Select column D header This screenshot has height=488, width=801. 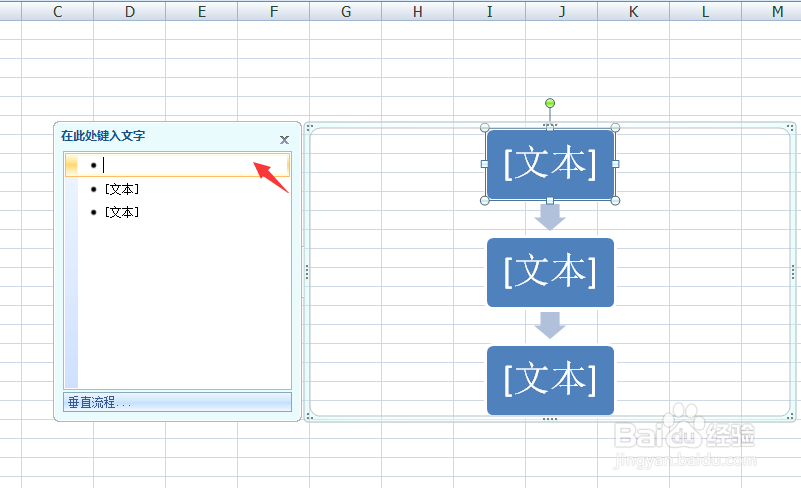click(x=129, y=11)
